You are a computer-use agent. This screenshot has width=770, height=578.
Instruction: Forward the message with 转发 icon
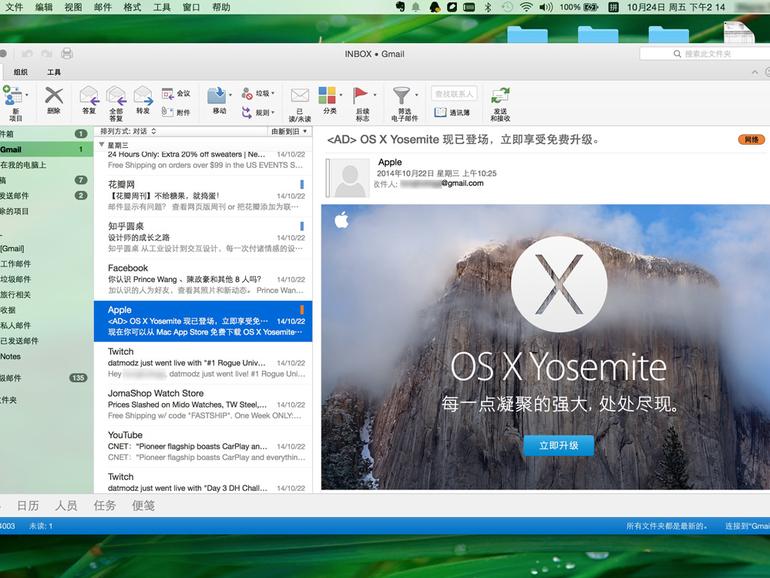click(143, 95)
